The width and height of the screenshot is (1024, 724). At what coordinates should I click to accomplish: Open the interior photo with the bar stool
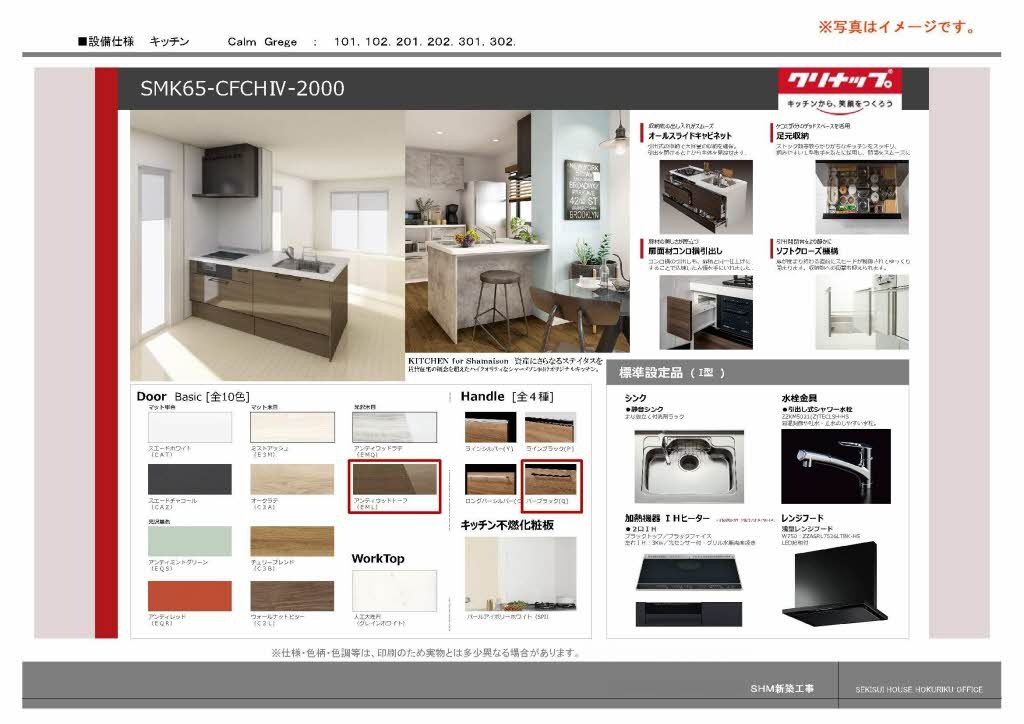pos(517,231)
